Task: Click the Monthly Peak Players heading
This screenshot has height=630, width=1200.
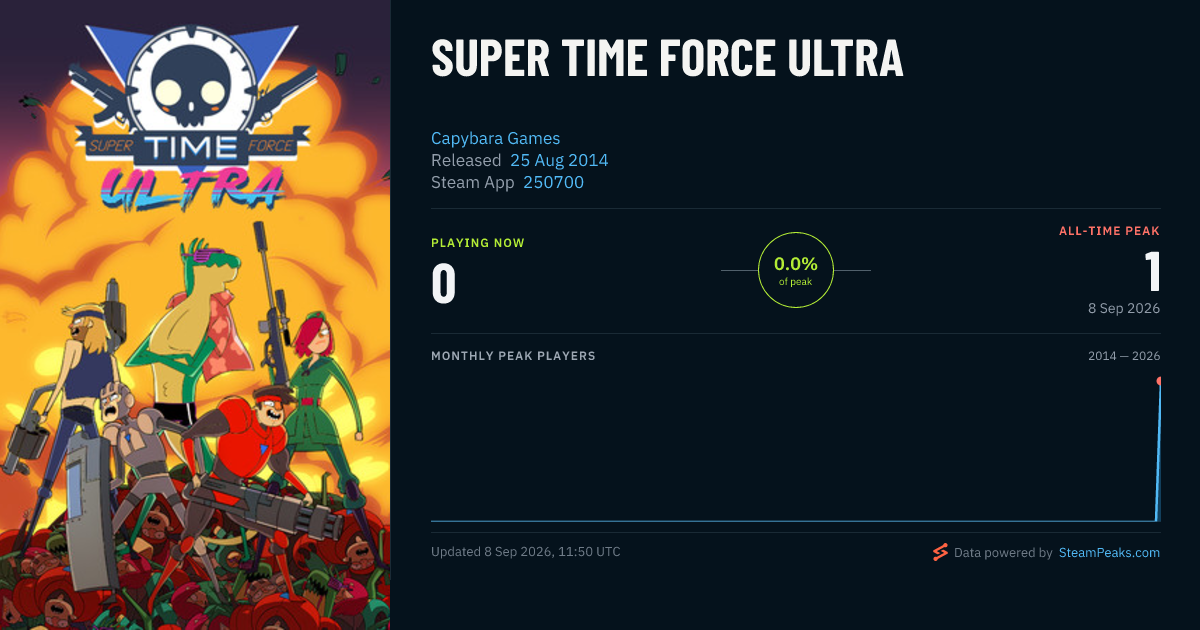Action: pyautogui.click(x=513, y=356)
